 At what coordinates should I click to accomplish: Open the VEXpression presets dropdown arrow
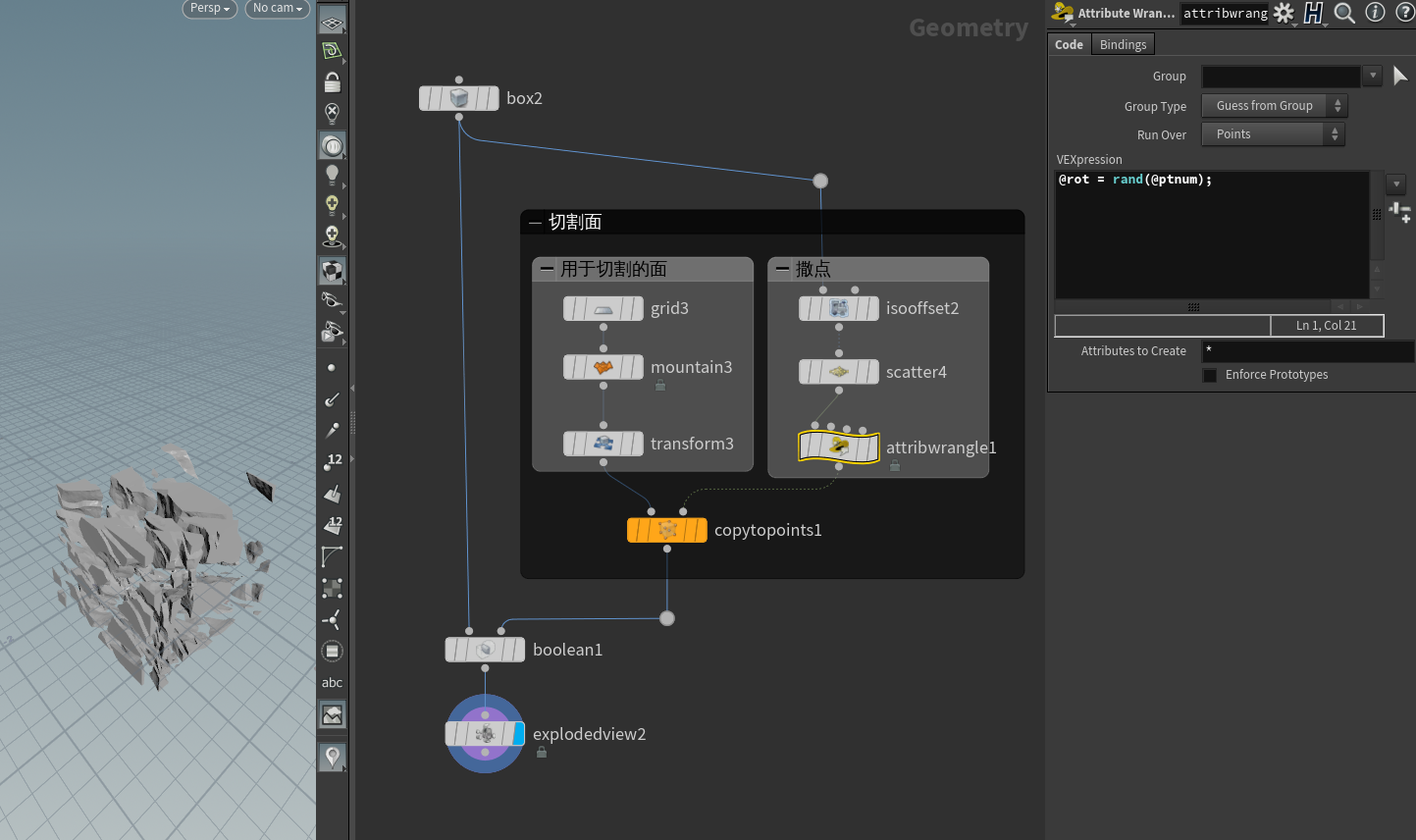[x=1396, y=184]
